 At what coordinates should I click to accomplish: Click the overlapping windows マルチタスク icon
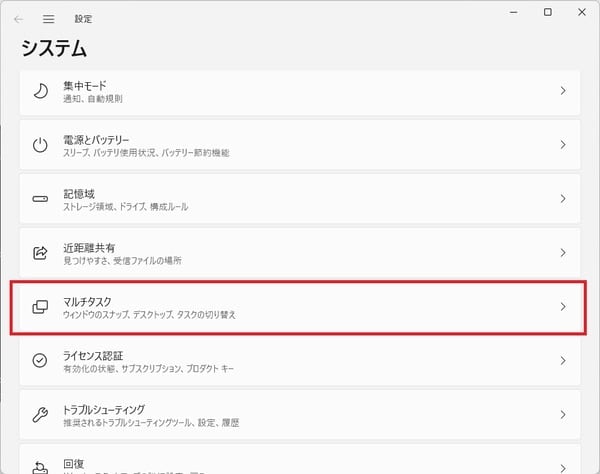[x=40, y=307]
